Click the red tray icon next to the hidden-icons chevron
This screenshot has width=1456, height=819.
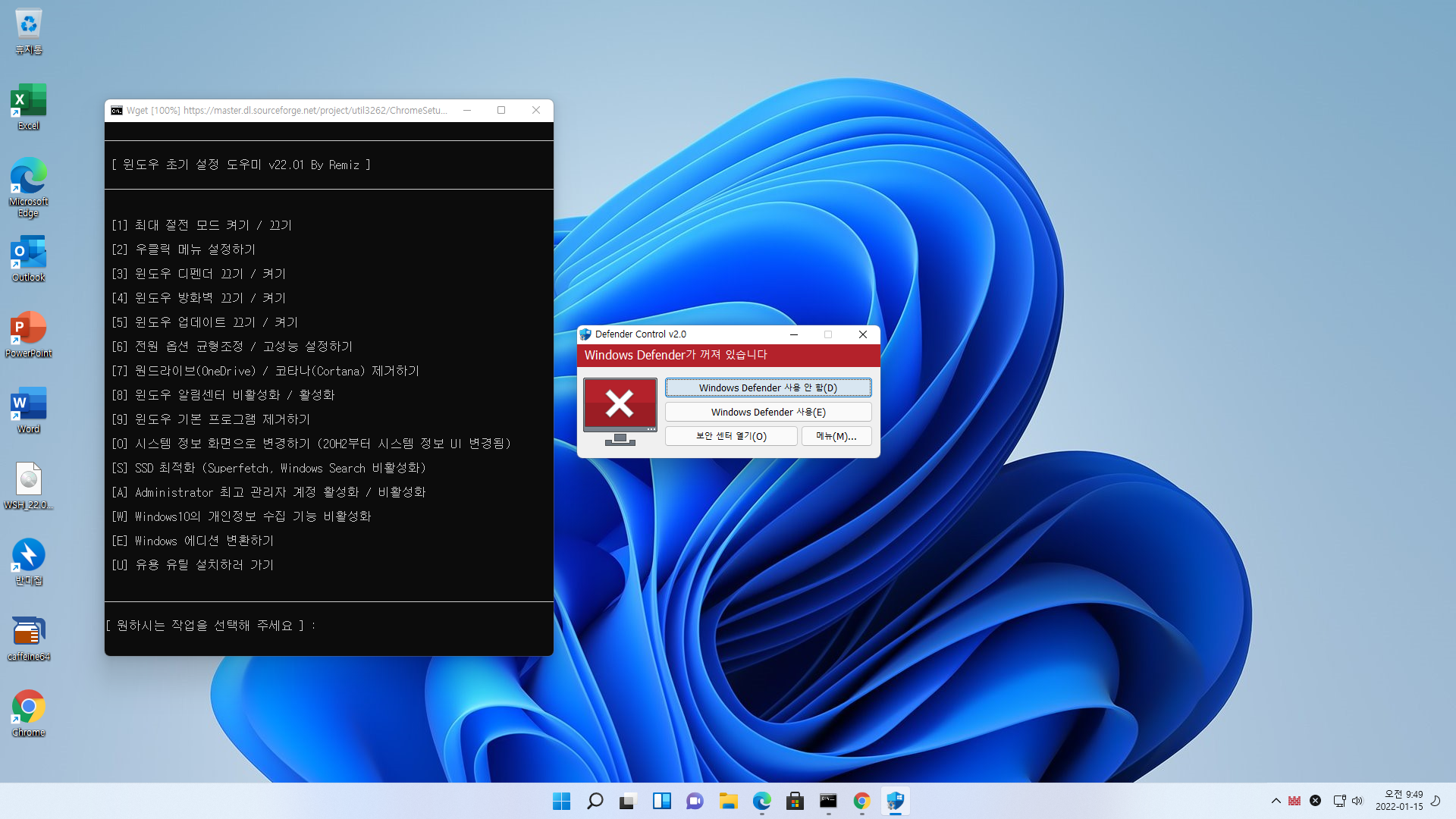coord(1294,801)
